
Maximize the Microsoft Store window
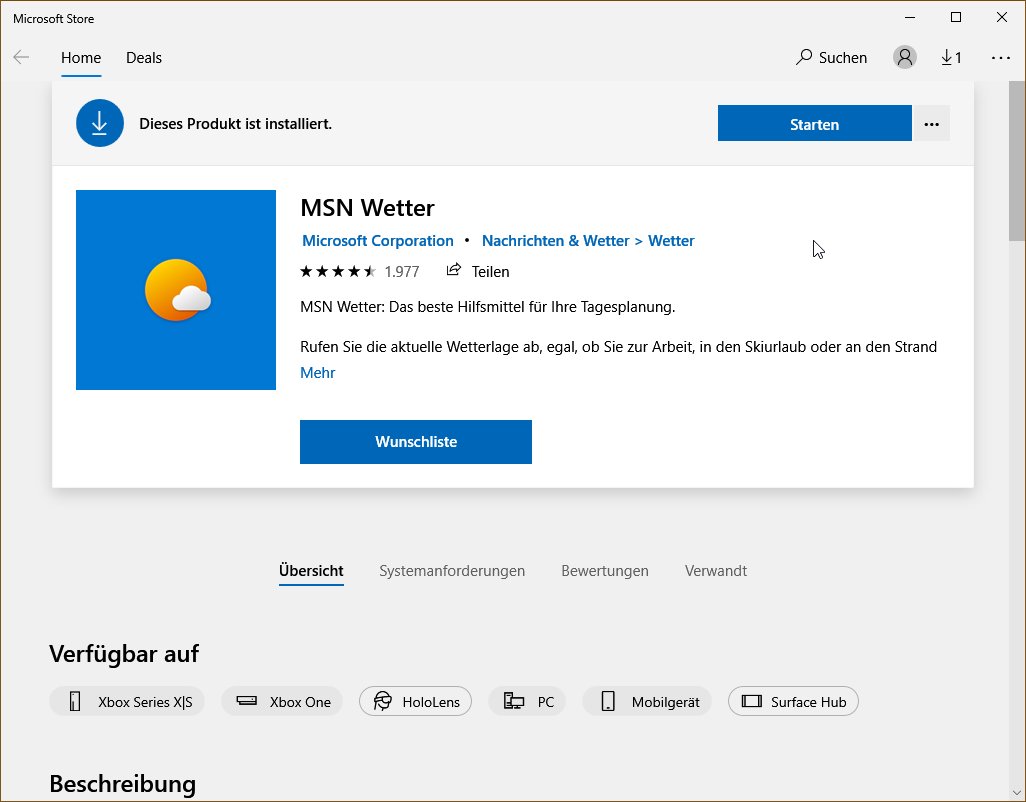point(956,18)
